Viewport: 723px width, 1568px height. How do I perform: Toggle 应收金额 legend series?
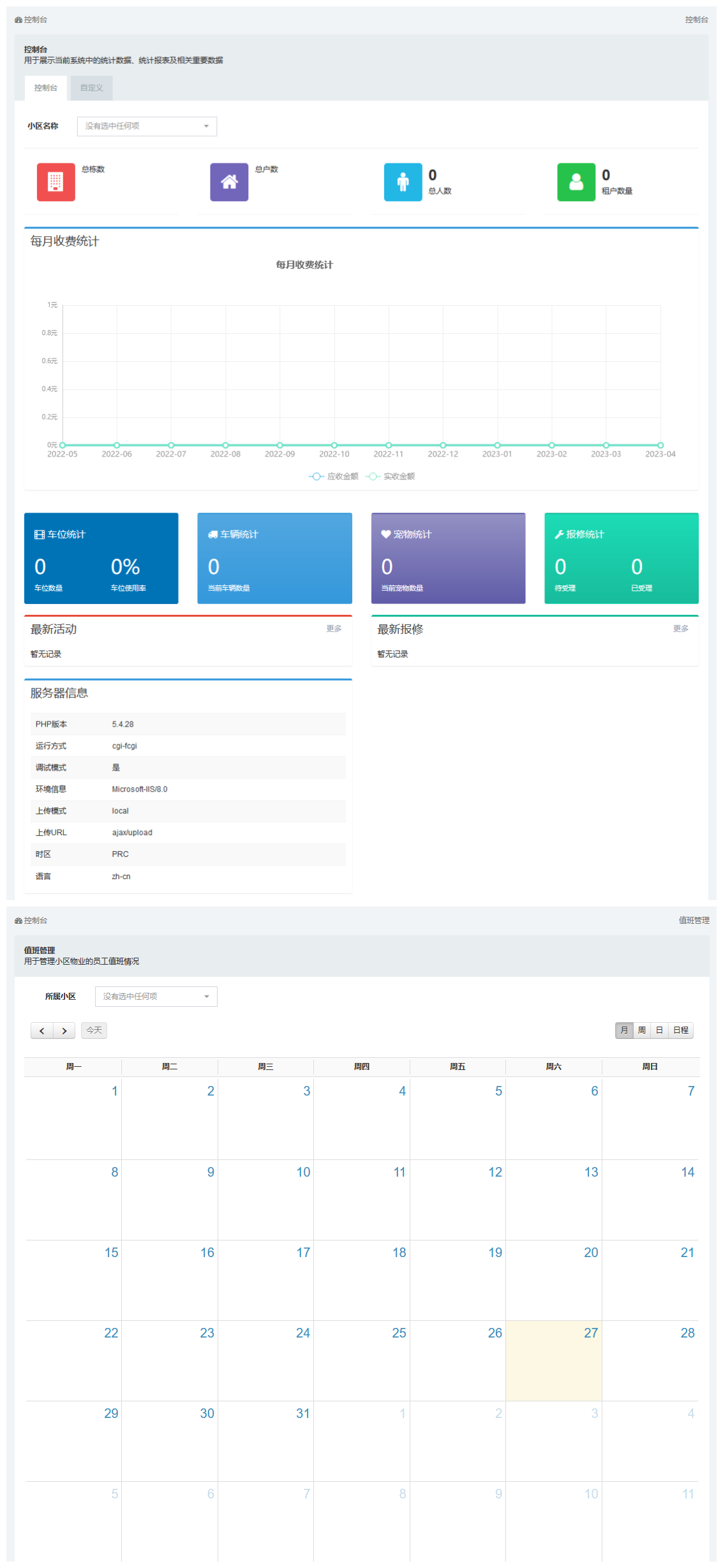[x=334, y=476]
